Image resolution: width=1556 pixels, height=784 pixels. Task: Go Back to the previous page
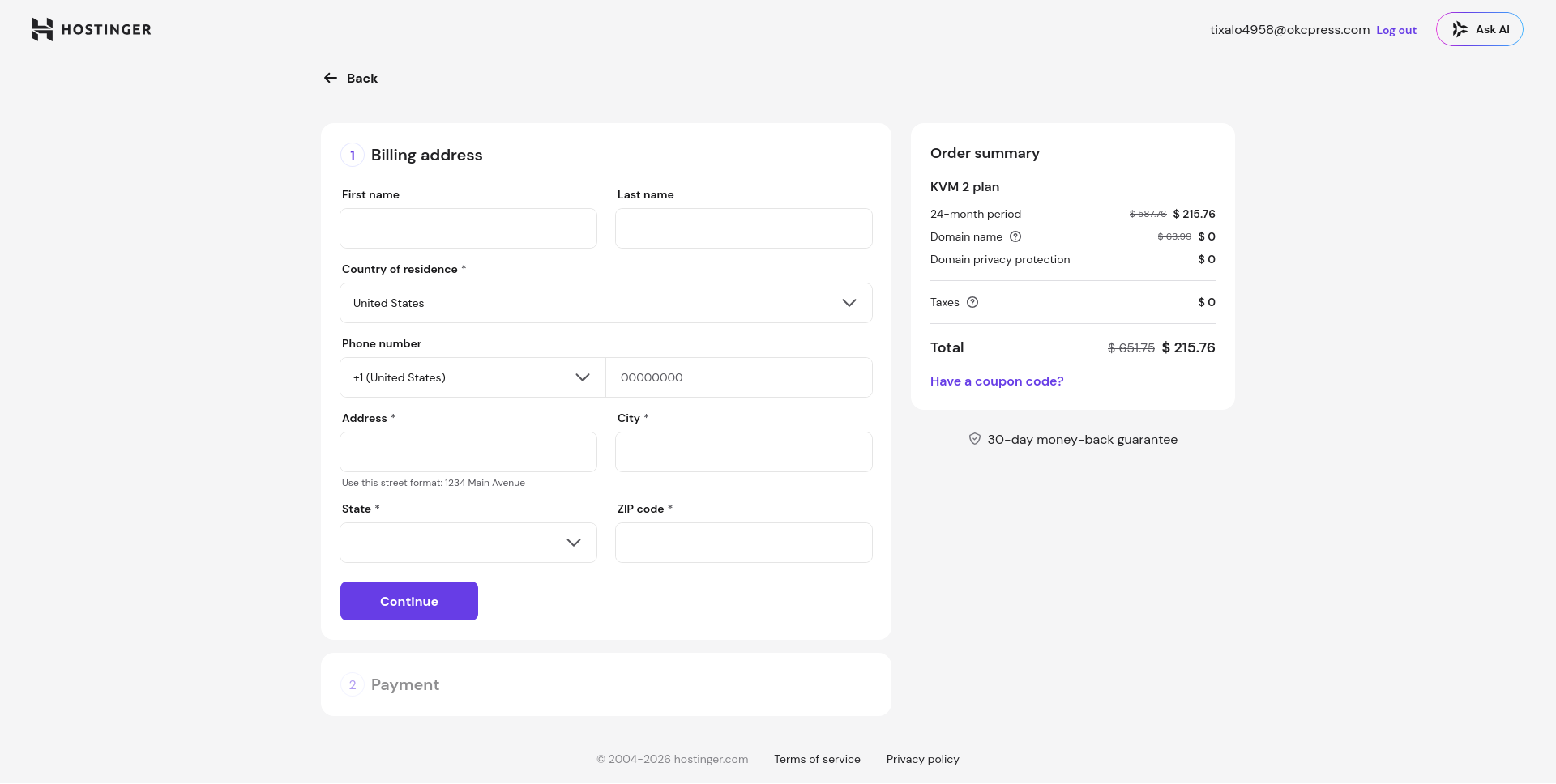[x=351, y=78]
